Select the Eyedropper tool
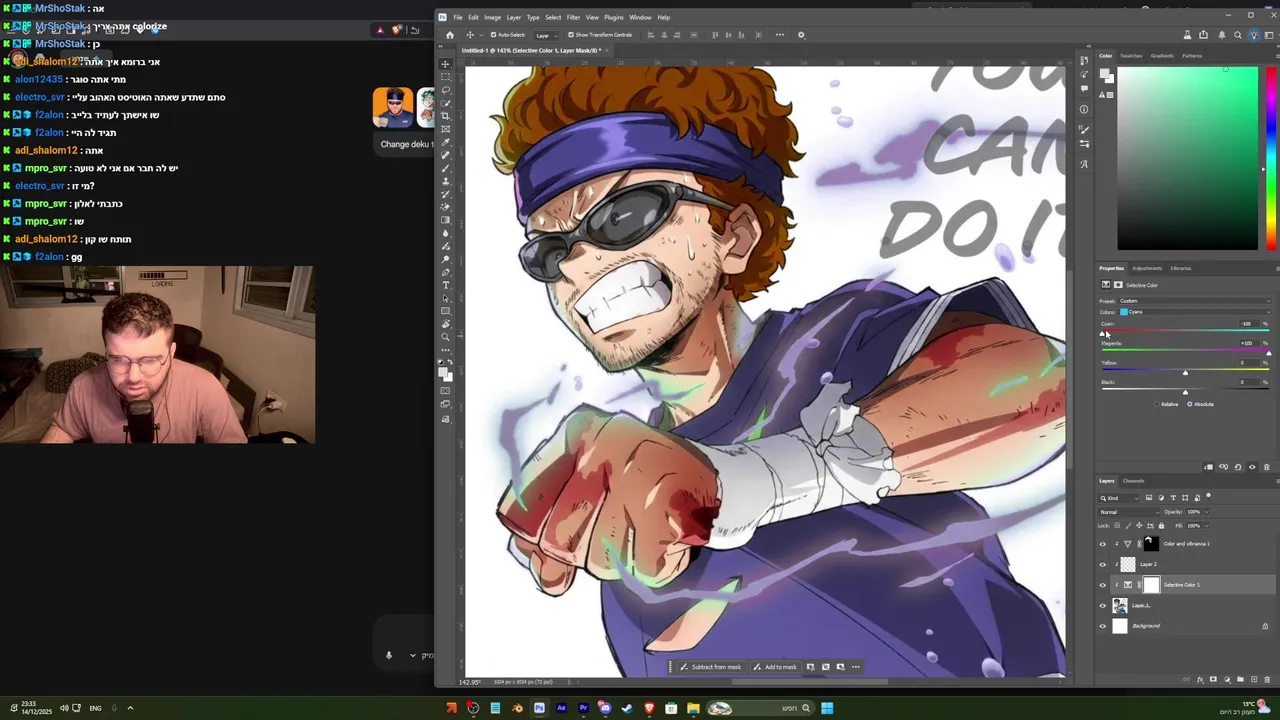 (446, 142)
